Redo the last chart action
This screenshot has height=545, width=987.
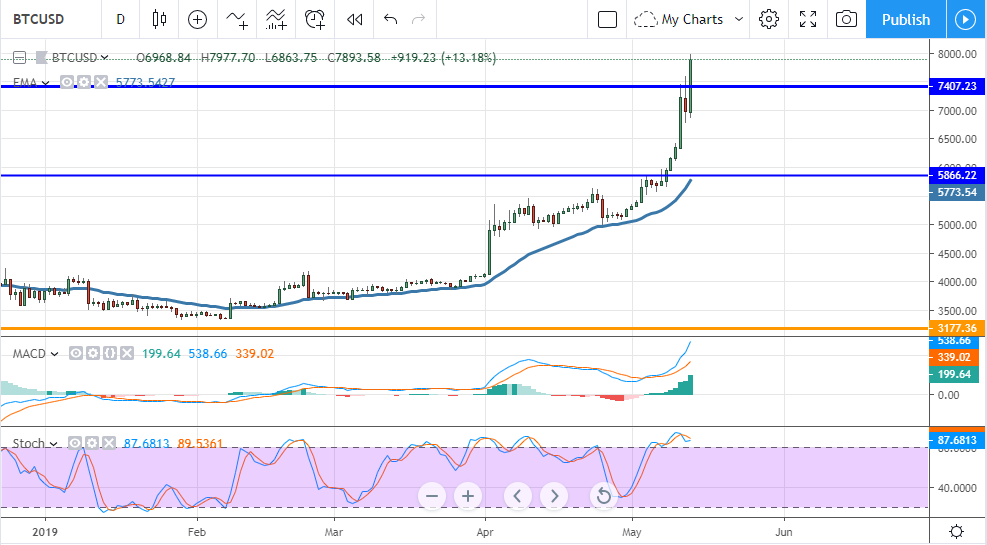click(x=418, y=20)
